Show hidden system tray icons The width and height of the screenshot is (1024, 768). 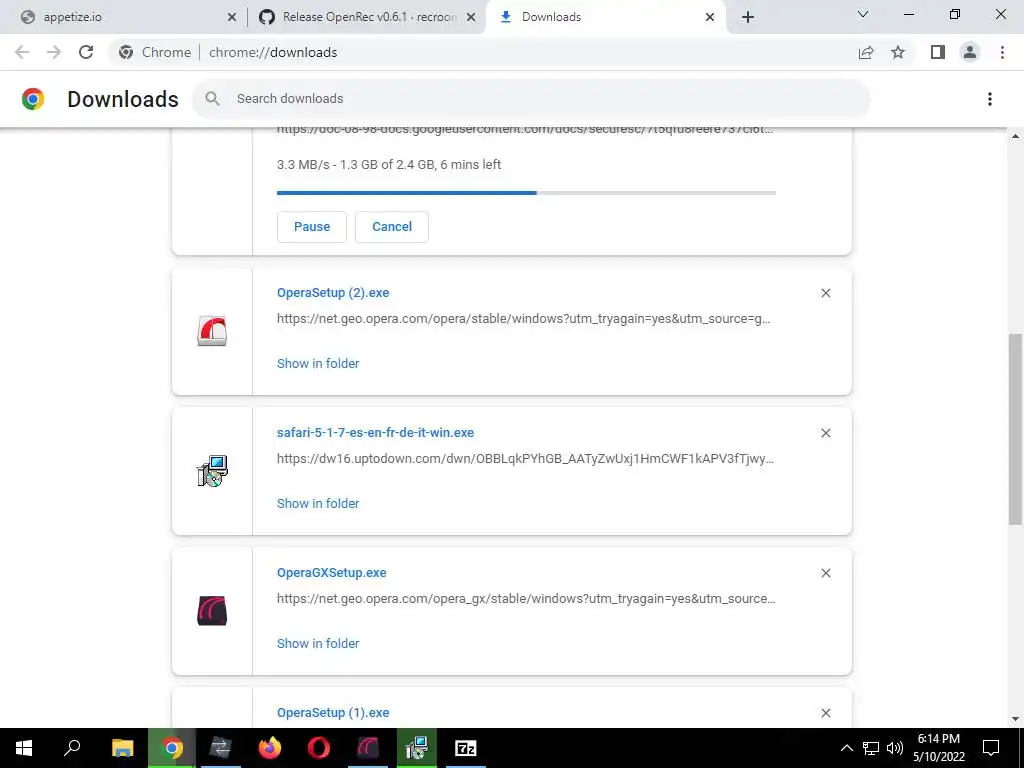[x=846, y=748]
